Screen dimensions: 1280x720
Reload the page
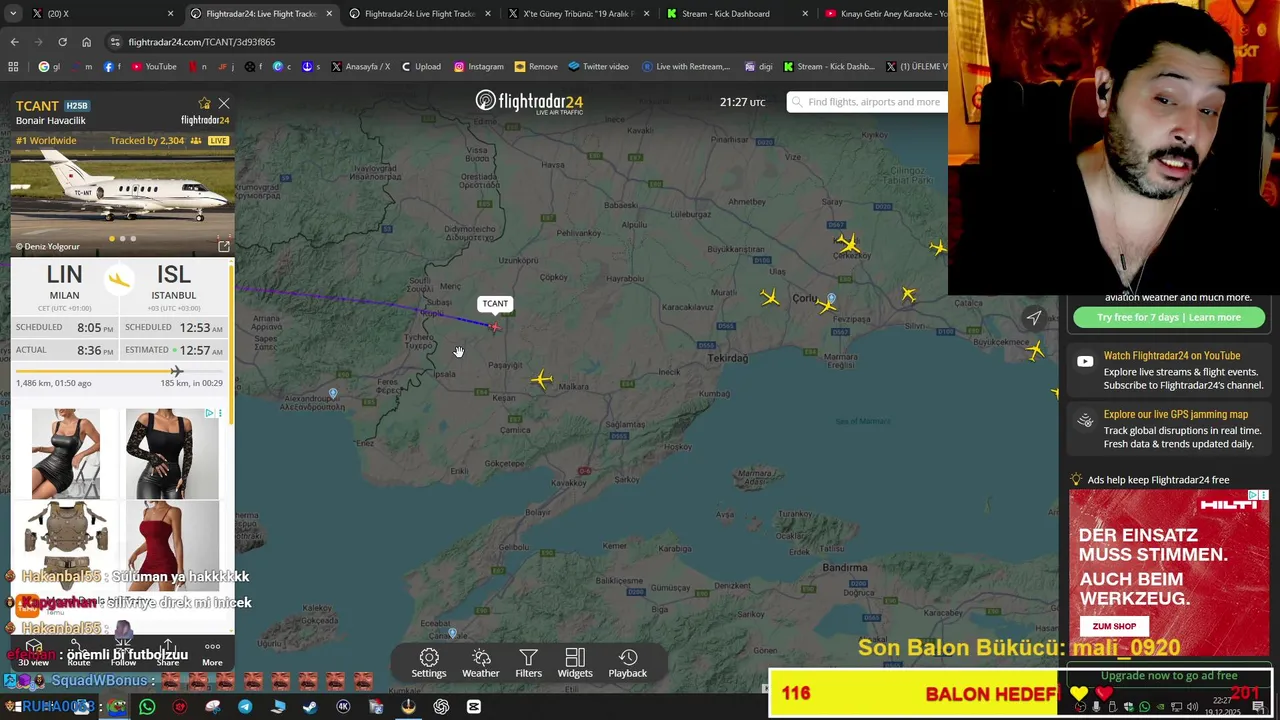point(62,42)
